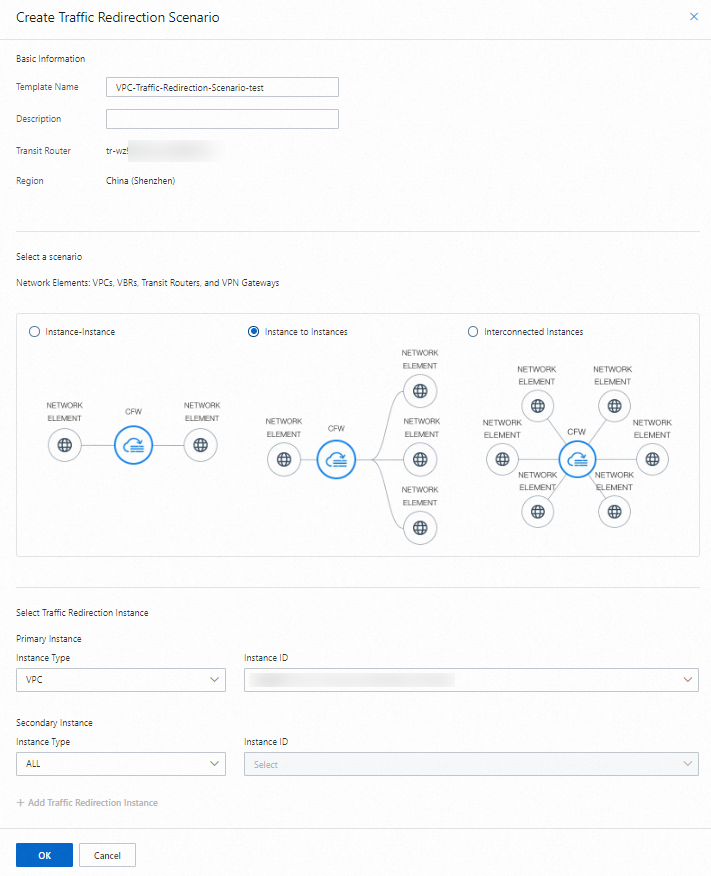Open the Secondary Instance Type dropdown showing ALL
711x876 pixels.
(x=120, y=763)
